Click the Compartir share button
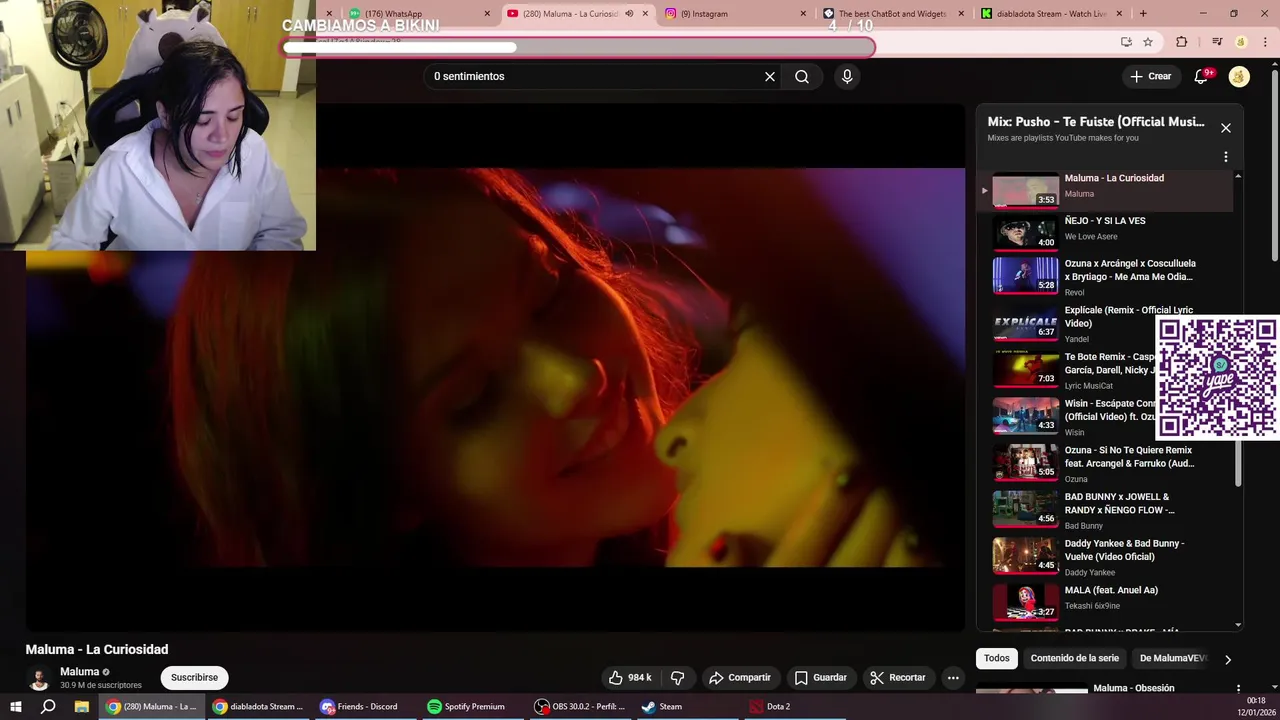Image resolution: width=1280 pixels, height=720 pixels. (x=739, y=677)
